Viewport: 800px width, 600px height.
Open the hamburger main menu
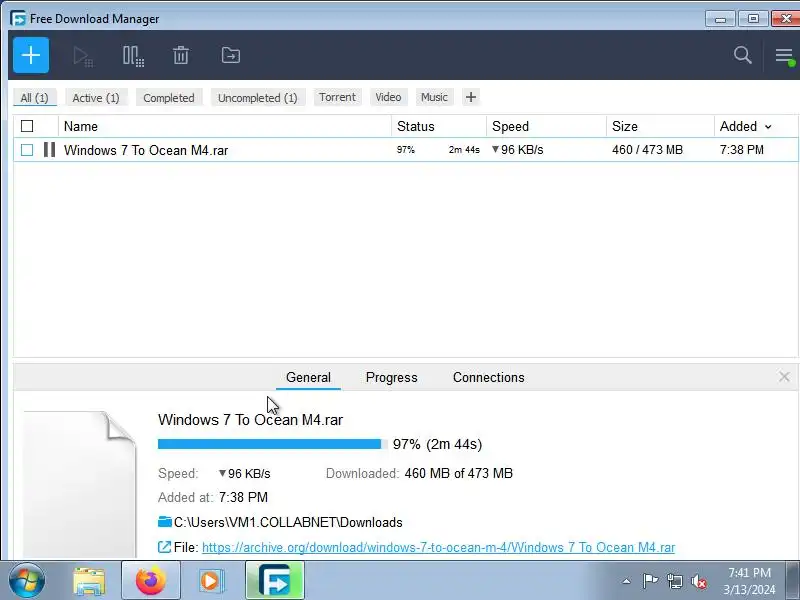coord(784,56)
